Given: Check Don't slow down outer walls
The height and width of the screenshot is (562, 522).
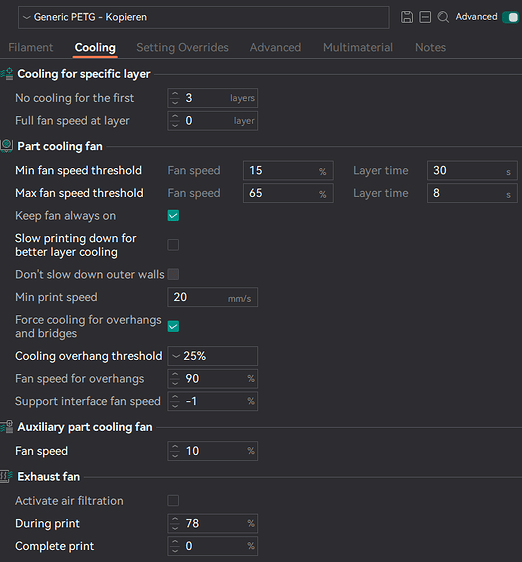Looking at the screenshot, I should click(173, 274).
